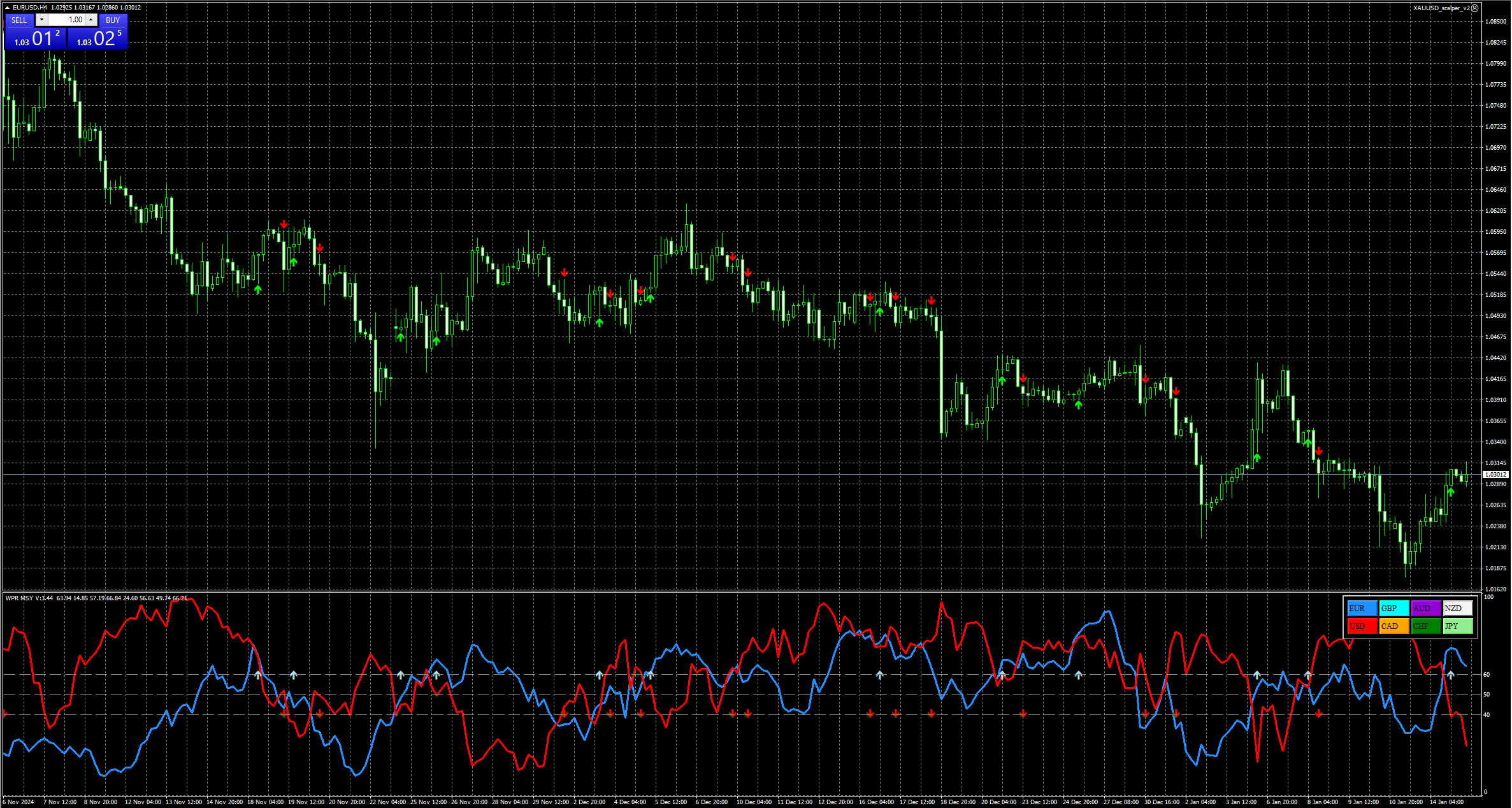Select the dark green CHF button
The height and width of the screenshot is (808, 1512).
1426,626
